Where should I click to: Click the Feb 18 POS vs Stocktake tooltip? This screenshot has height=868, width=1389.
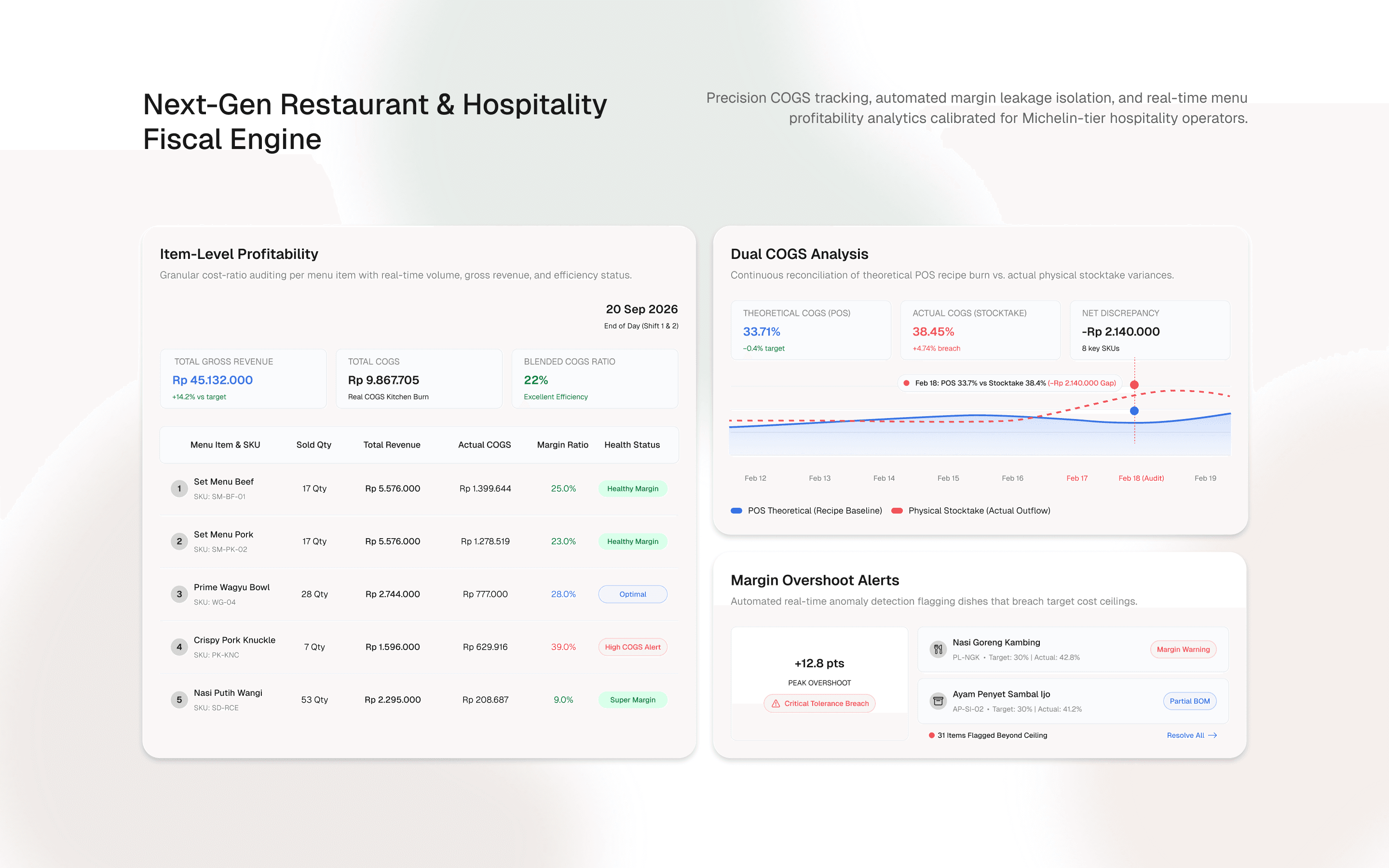coord(1009,383)
